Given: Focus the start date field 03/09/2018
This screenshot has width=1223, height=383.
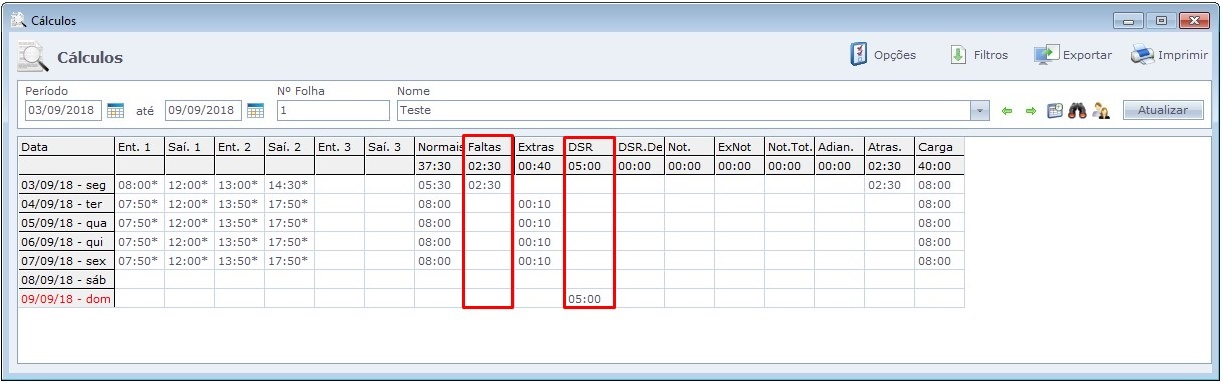Looking at the screenshot, I should 64,110.
